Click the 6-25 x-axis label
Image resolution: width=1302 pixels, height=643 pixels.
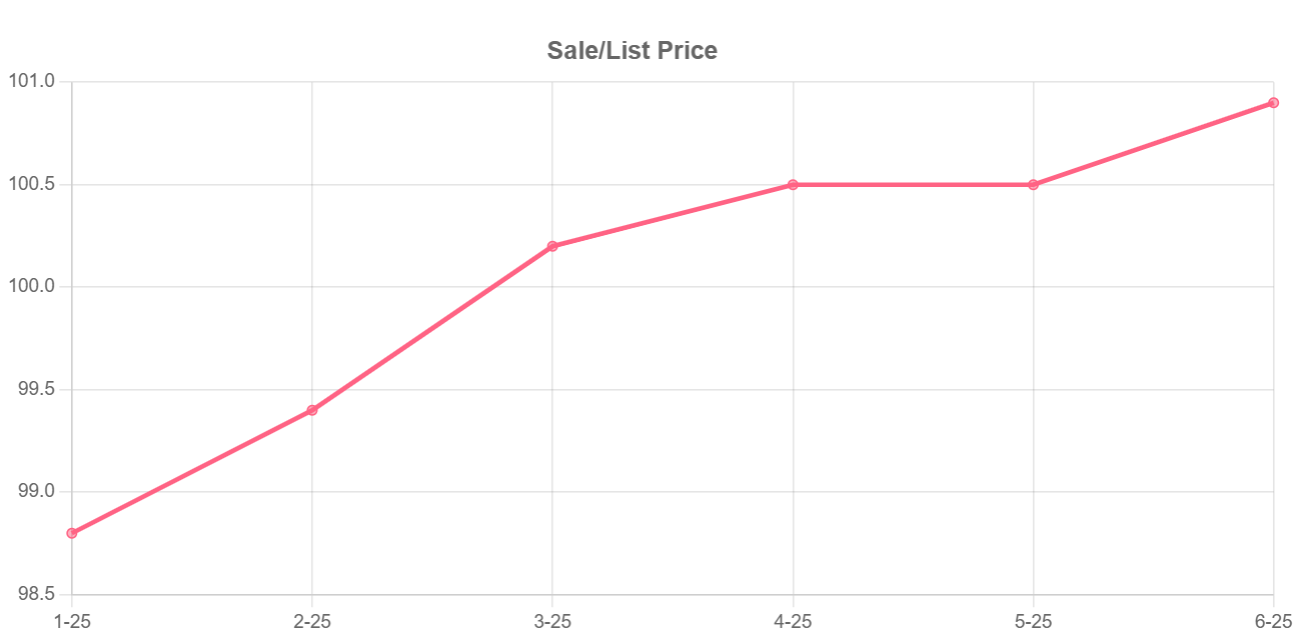pyautogui.click(x=1273, y=622)
